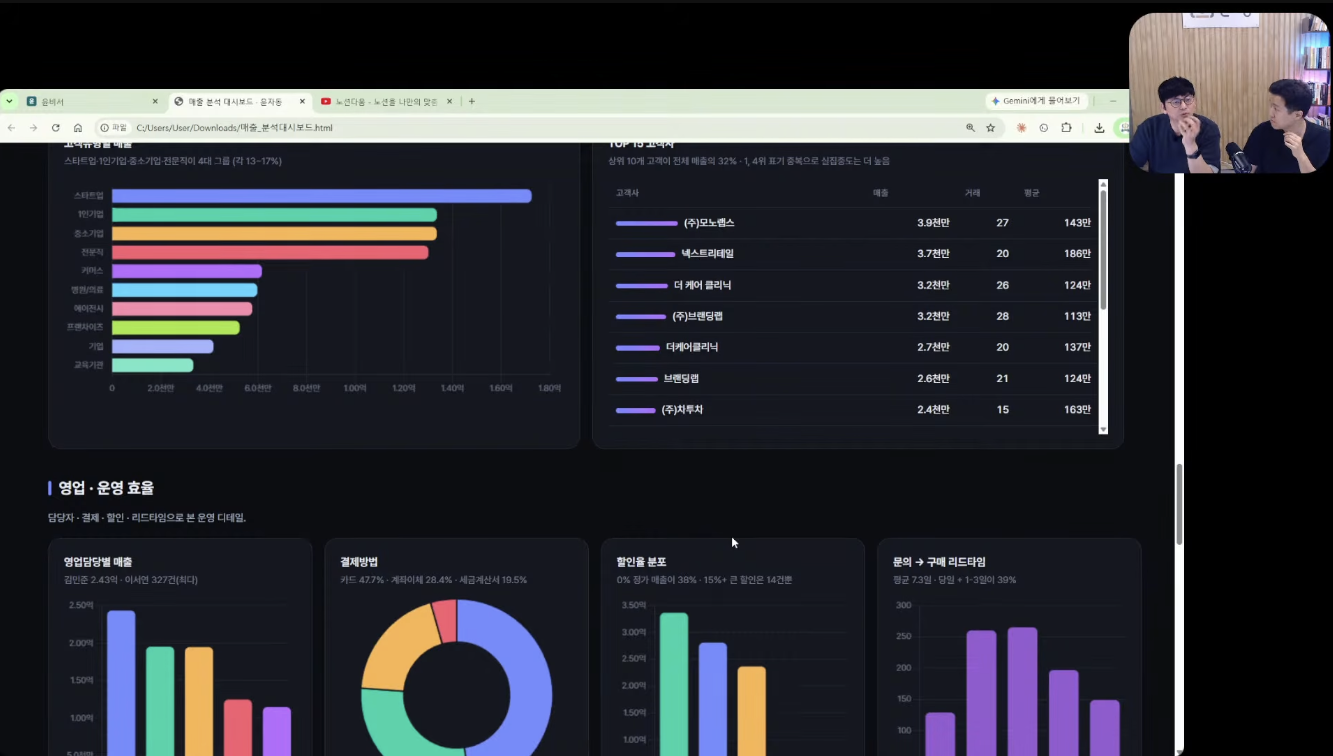Select the 더케어클리닉 customer name
Screen dimensions: 1333x756
[x=692, y=347]
